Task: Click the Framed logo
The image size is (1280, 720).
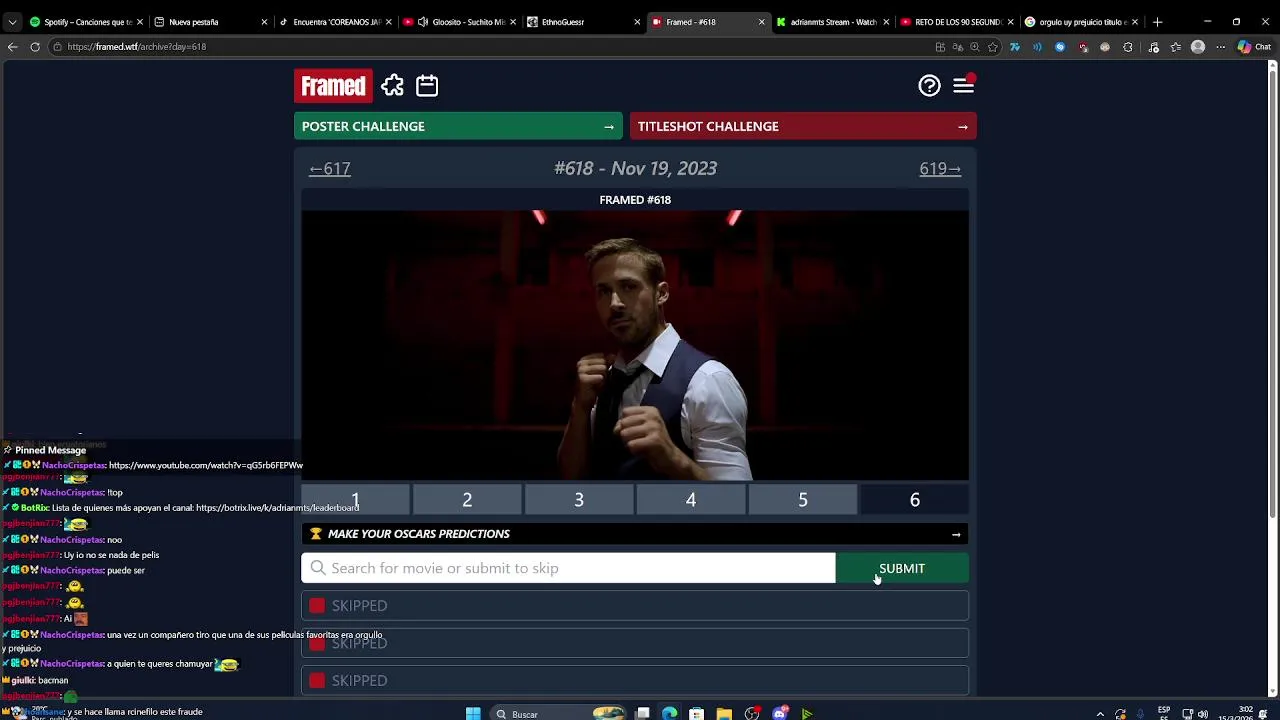Action: (x=334, y=86)
